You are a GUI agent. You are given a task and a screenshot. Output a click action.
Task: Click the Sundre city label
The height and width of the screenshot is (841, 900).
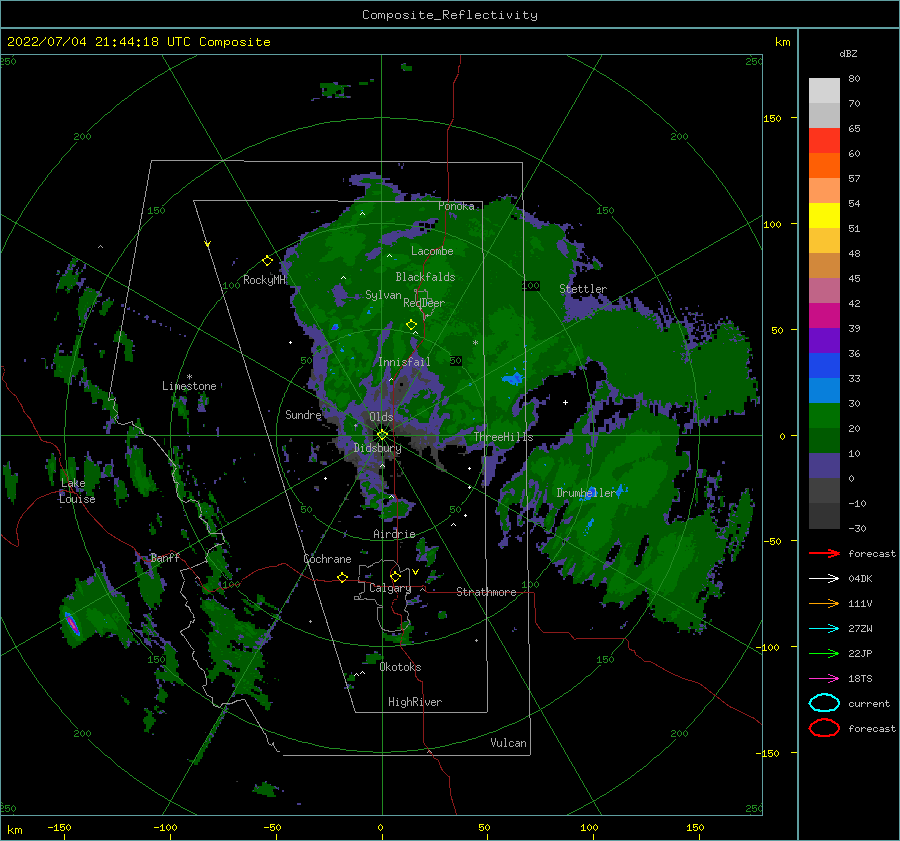(304, 414)
